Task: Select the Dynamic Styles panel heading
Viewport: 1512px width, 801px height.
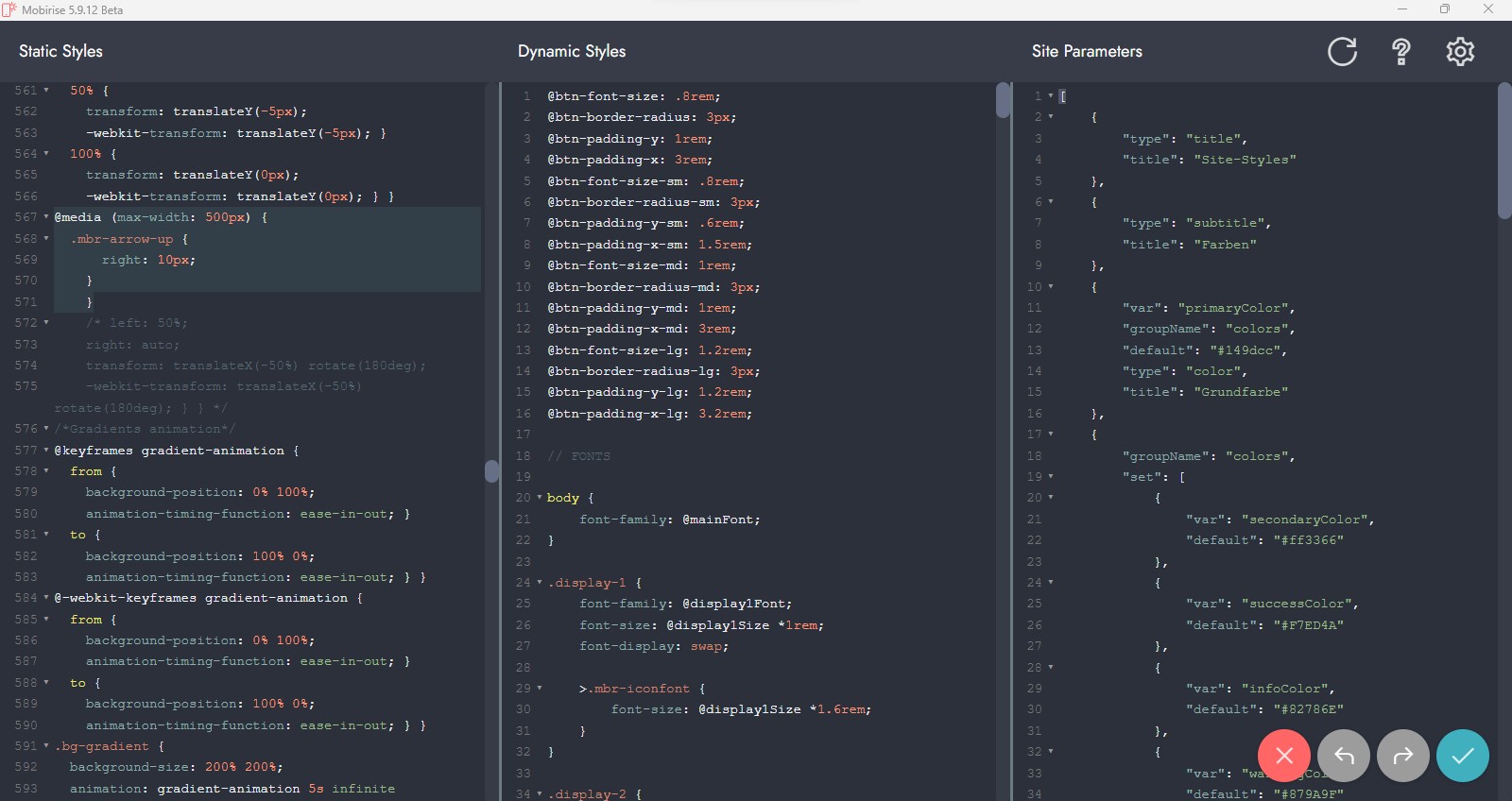Action: click(x=572, y=51)
